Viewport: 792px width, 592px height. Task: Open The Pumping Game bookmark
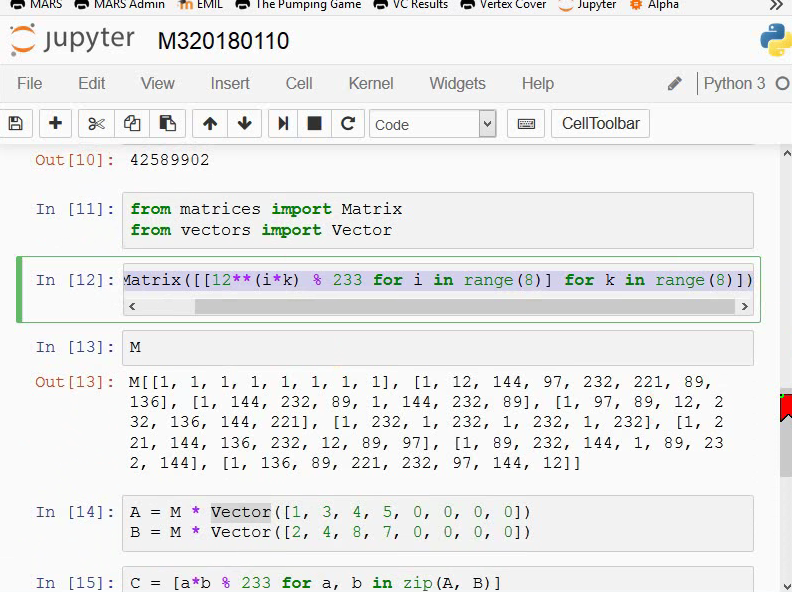pos(299,5)
